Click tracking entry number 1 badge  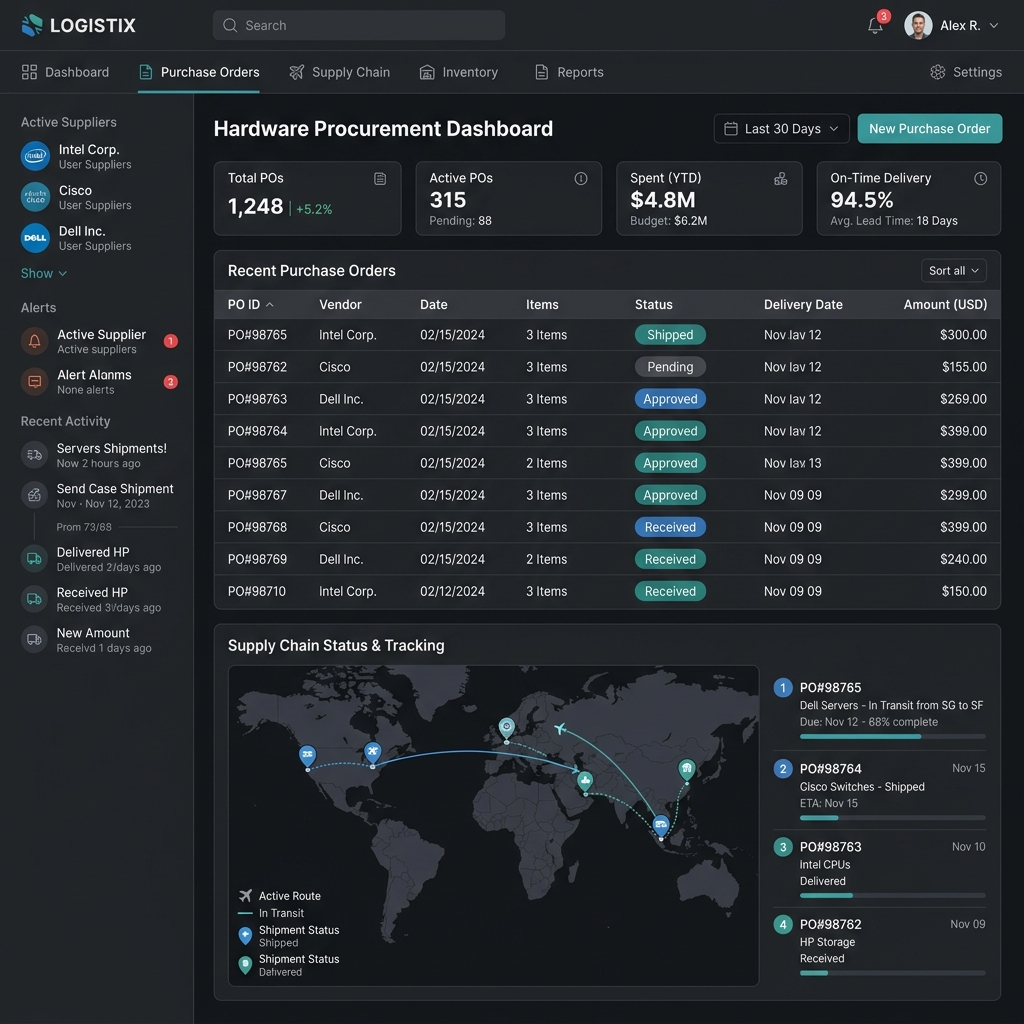click(x=782, y=688)
